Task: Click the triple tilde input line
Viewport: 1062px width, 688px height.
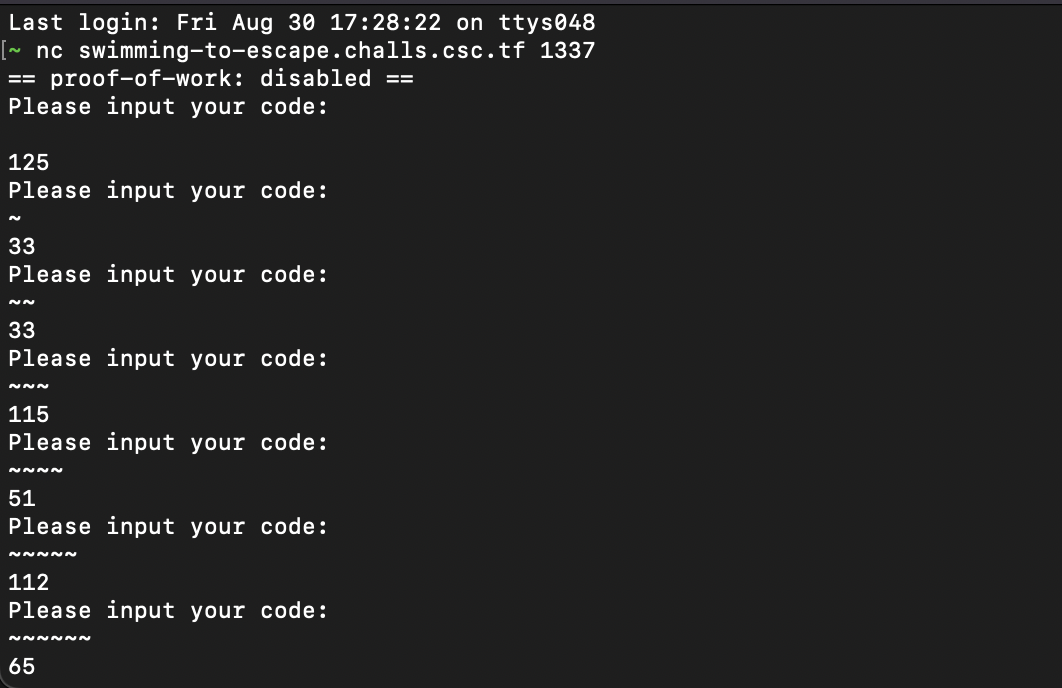Action: click(28, 387)
